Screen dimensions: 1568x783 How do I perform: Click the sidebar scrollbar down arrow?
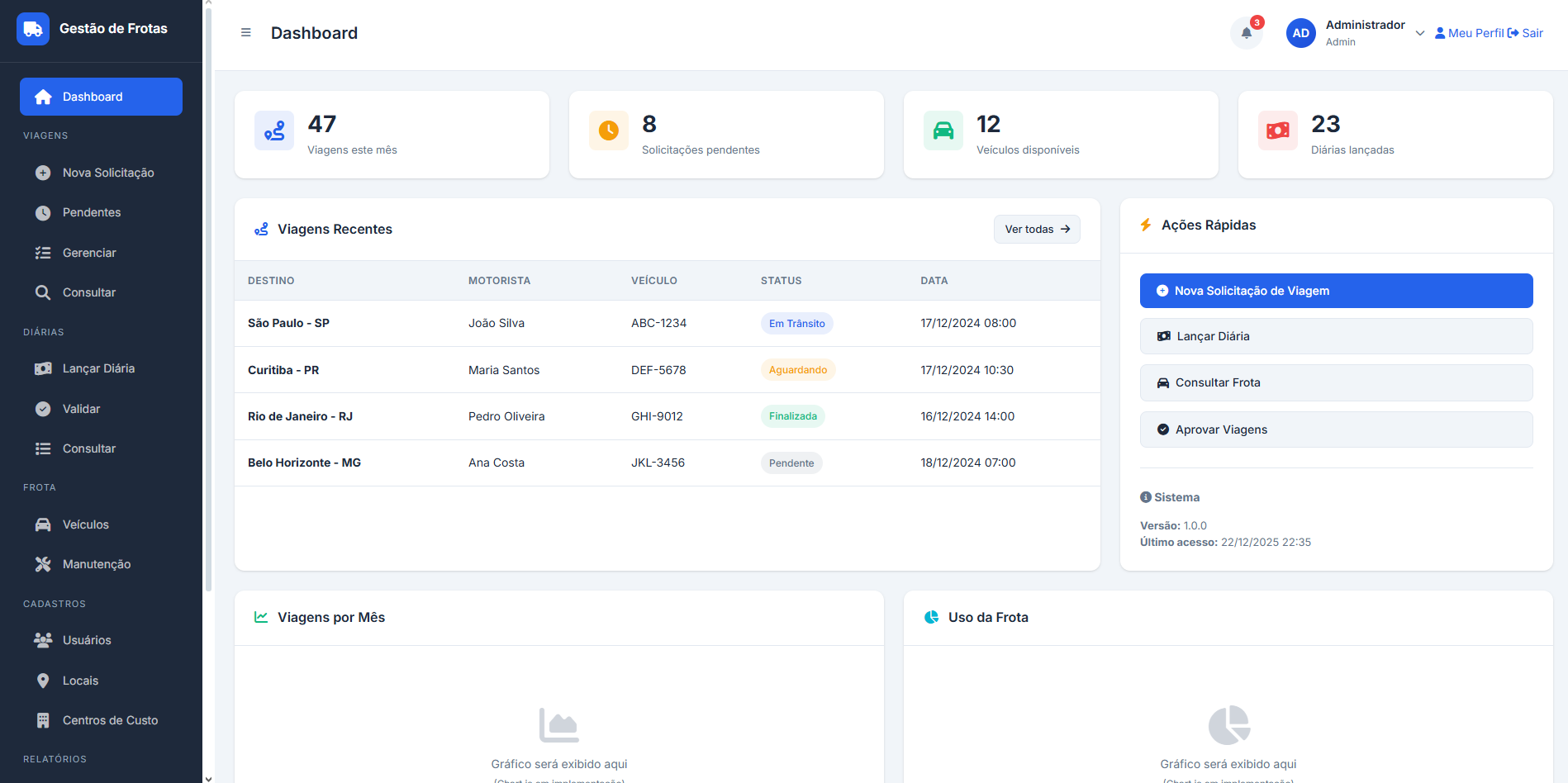coord(208,777)
